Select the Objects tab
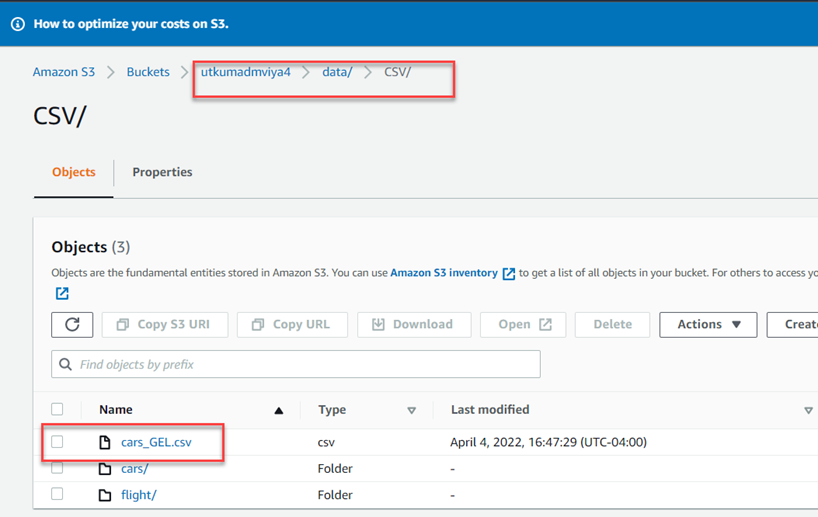This screenshot has width=818, height=517. pos(74,172)
